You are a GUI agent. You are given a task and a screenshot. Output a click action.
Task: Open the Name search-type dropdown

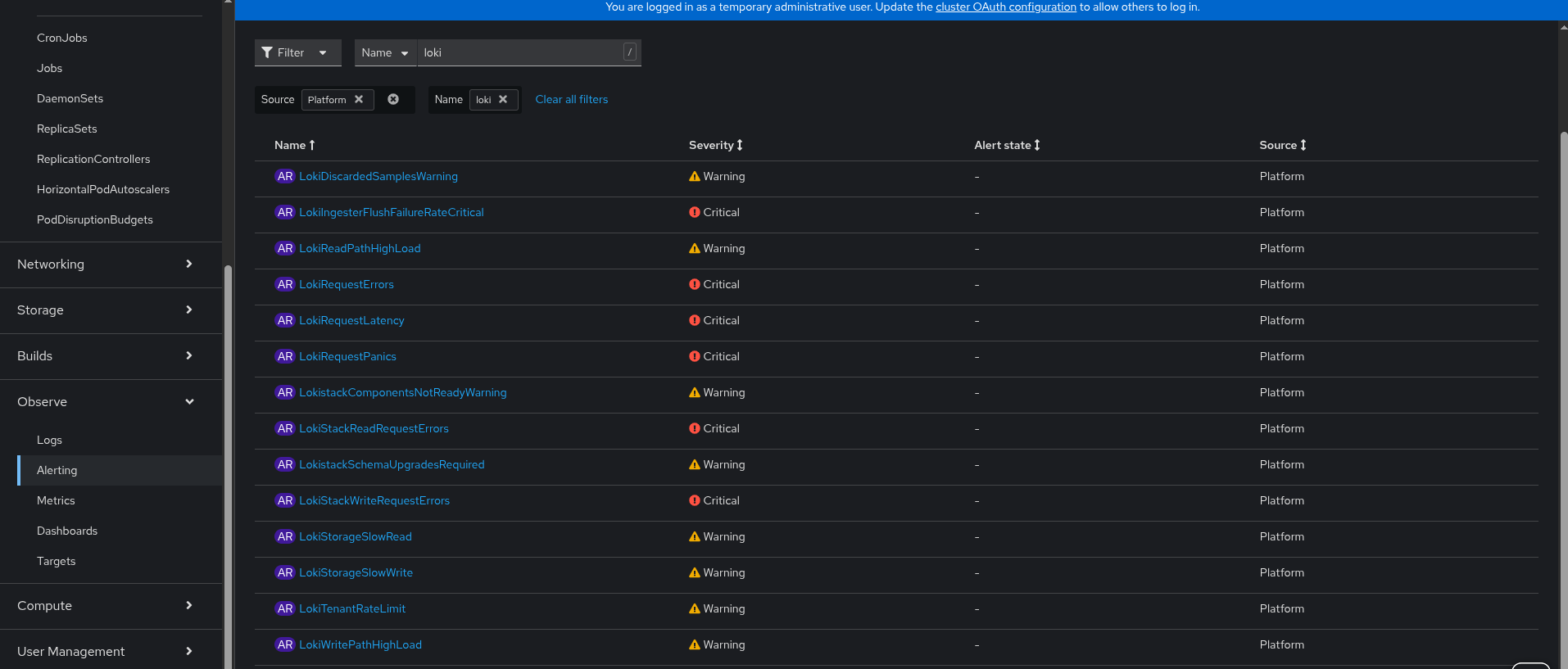coord(385,52)
